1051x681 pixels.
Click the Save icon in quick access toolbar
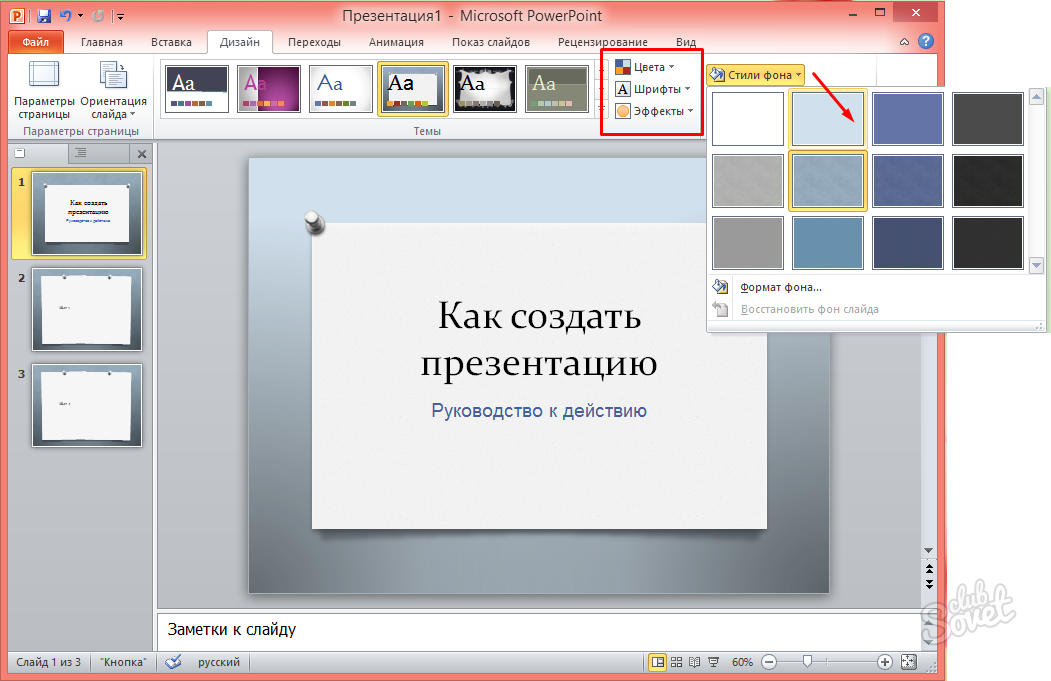tap(44, 16)
